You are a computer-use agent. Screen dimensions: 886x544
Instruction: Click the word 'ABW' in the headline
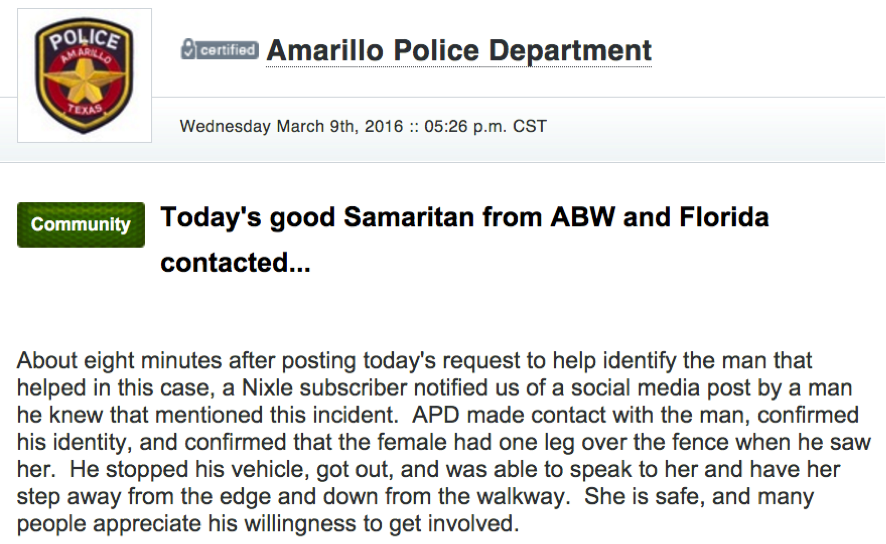coord(583,217)
